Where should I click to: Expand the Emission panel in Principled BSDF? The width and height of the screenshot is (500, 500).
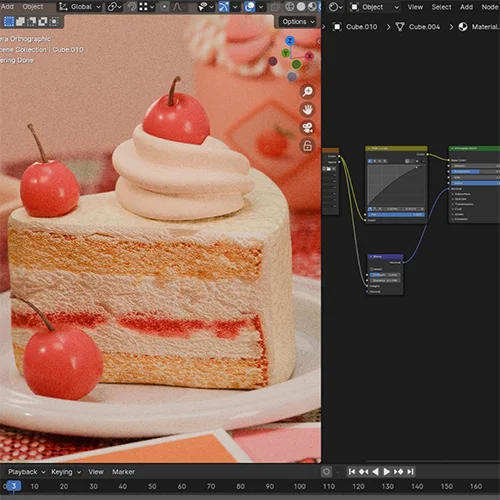click(x=460, y=219)
